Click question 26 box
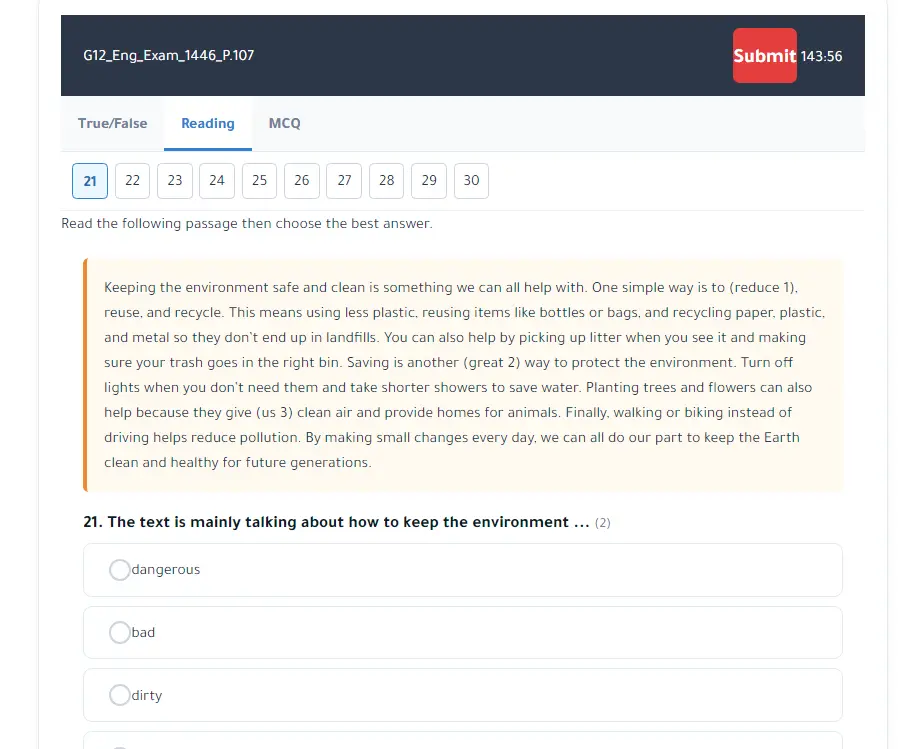The image size is (914, 749). 302,181
